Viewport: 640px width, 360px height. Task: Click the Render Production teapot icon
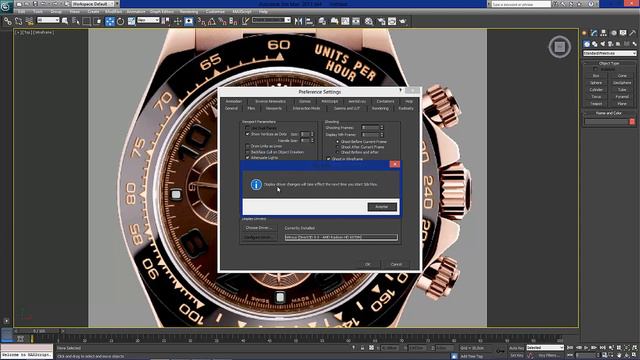403,21
